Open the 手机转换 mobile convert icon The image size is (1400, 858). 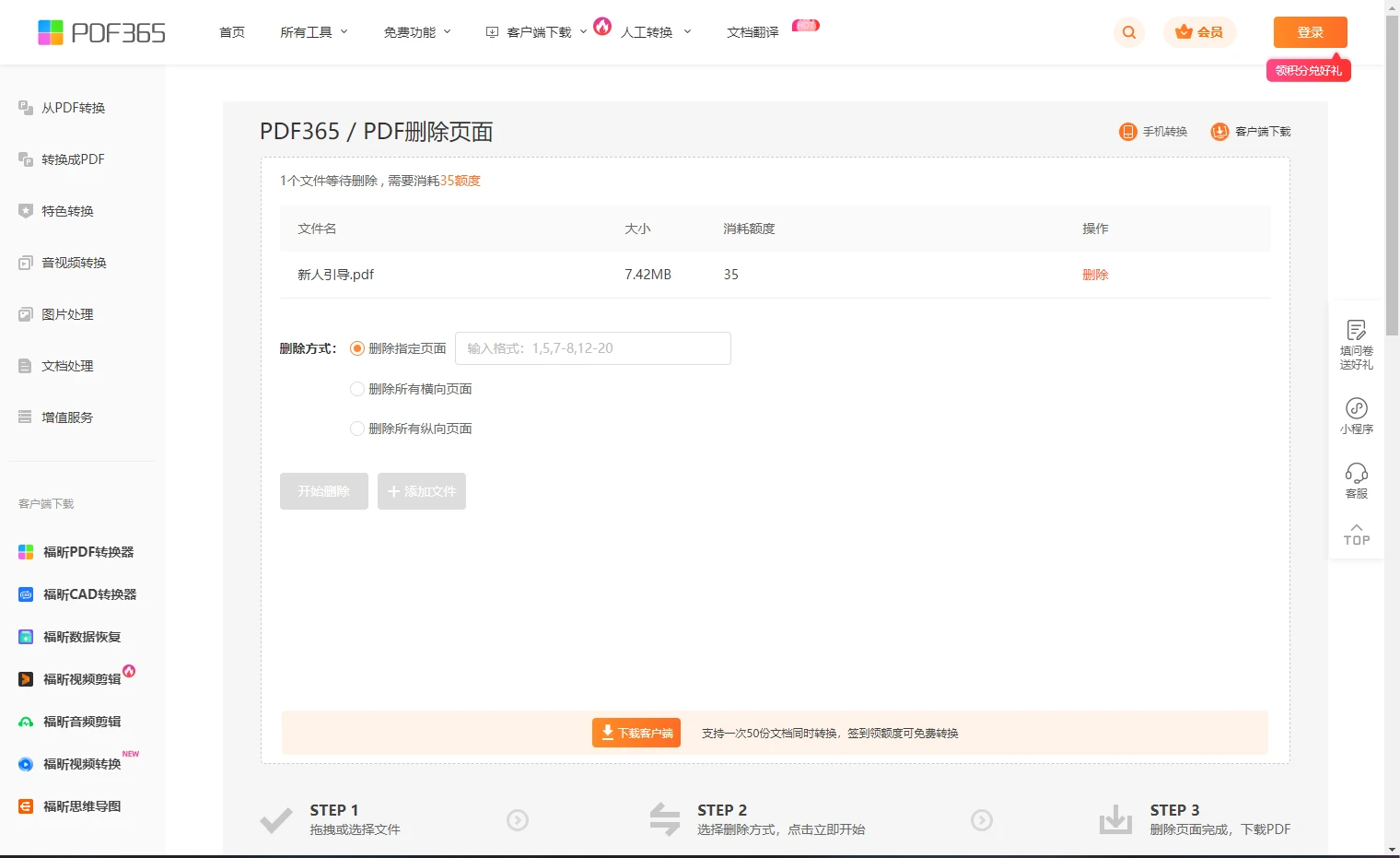(x=1127, y=132)
